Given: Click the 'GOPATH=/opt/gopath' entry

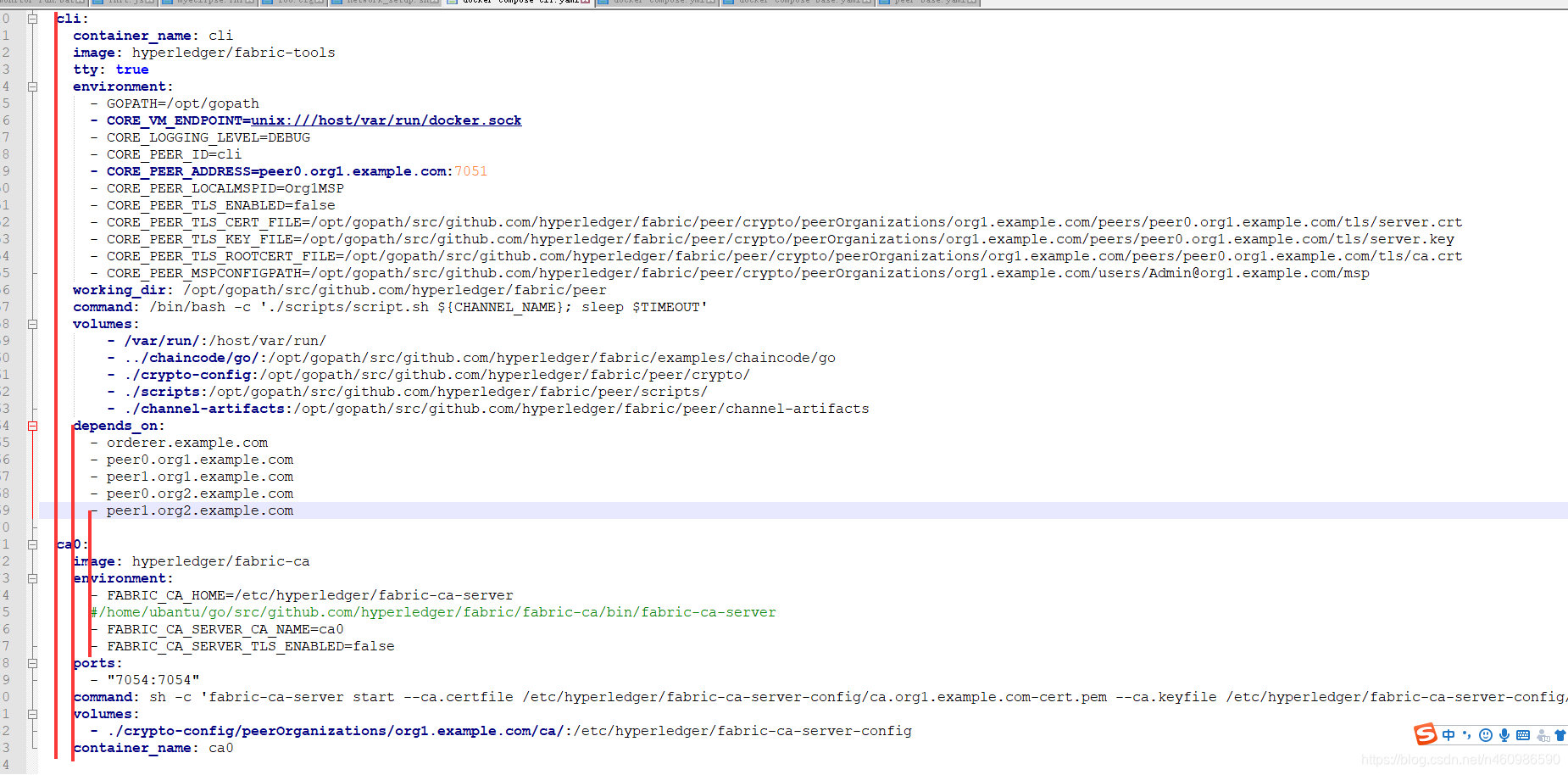Looking at the screenshot, I should tap(183, 103).
